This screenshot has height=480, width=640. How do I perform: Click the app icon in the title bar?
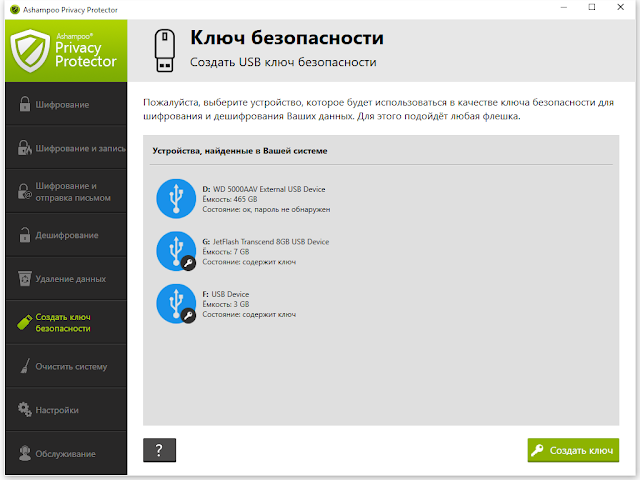15,9
